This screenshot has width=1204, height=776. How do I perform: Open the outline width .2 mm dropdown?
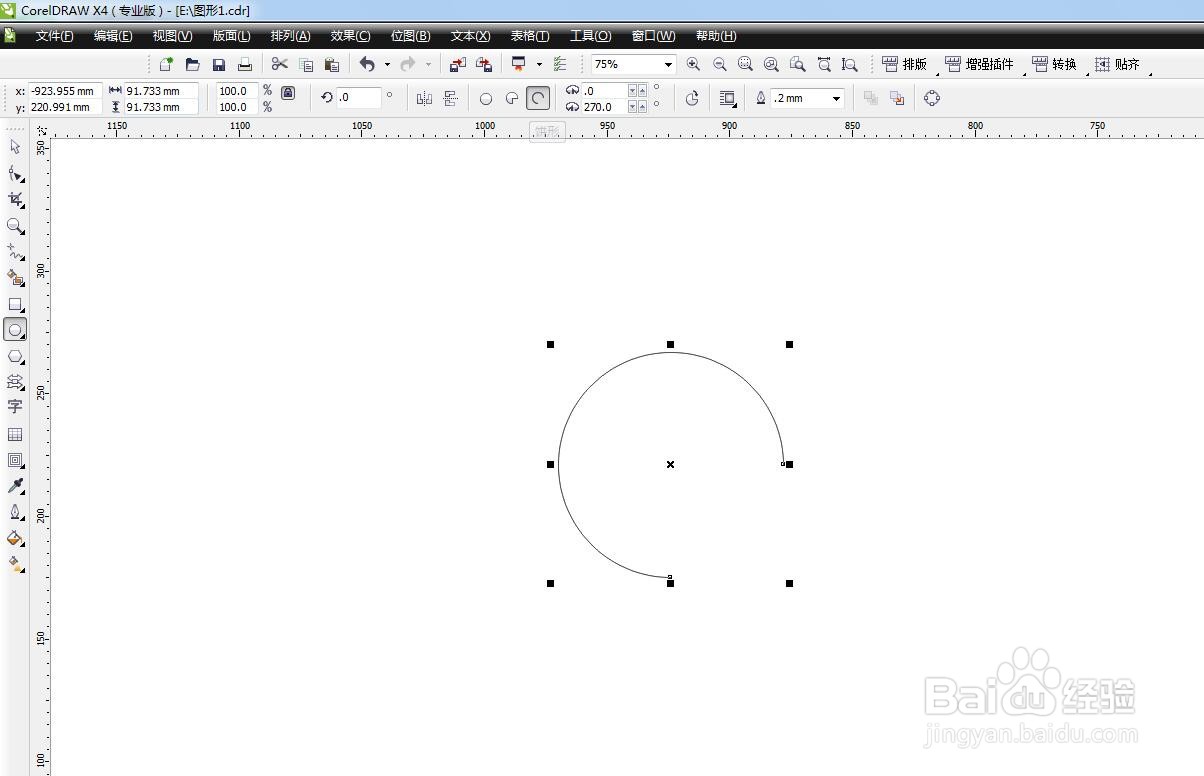click(x=836, y=98)
